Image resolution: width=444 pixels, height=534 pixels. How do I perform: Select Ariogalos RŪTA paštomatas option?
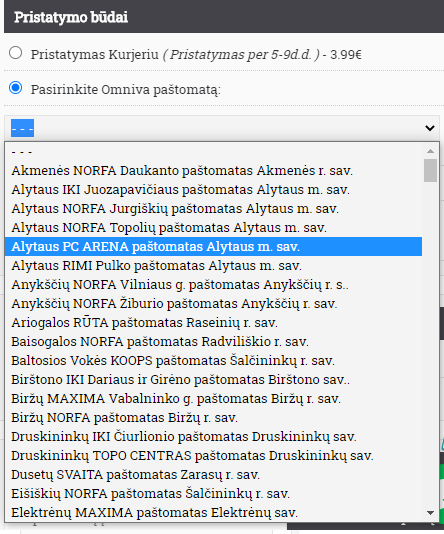point(213,323)
